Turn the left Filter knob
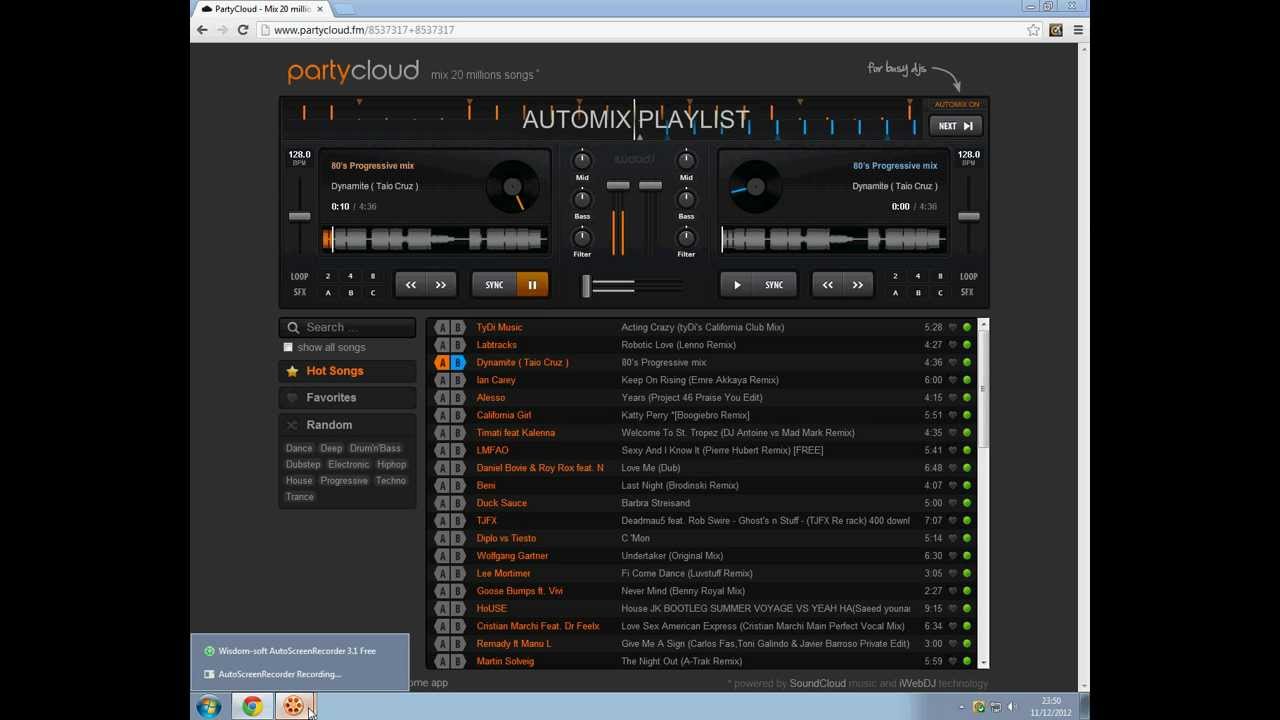This screenshot has width=1280, height=720. tap(582, 237)
